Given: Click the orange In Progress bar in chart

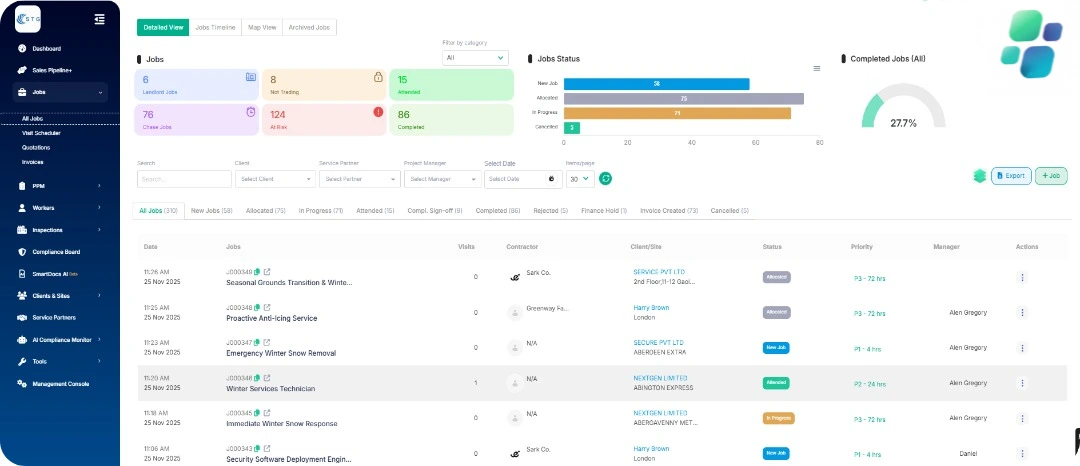Looking at the screenshot, I should pos(677,113).
